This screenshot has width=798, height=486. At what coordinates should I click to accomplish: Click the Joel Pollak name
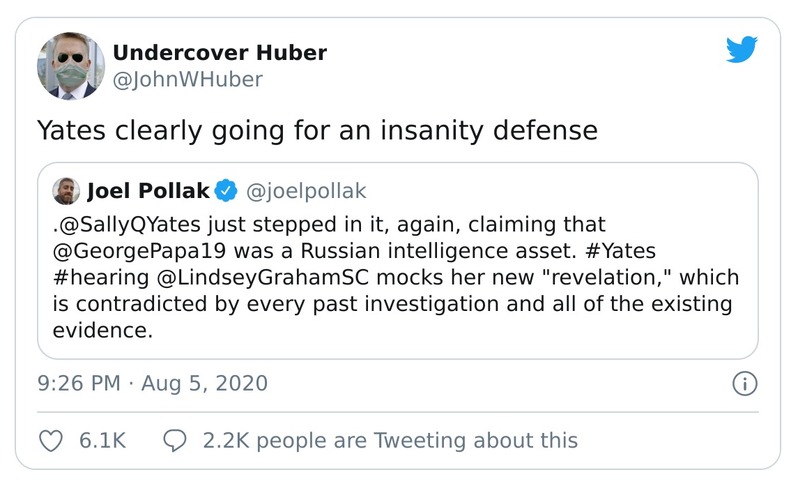[147, 190]
